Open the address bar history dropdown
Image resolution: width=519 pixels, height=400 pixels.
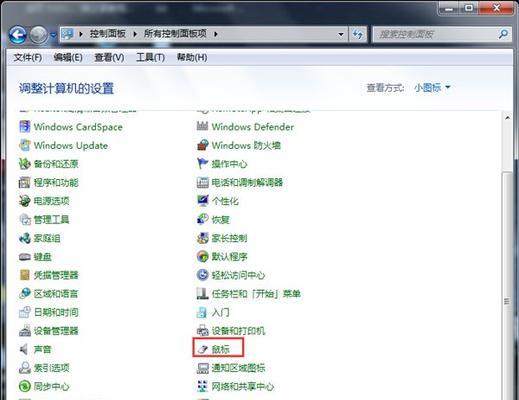[x=341, y=34]
